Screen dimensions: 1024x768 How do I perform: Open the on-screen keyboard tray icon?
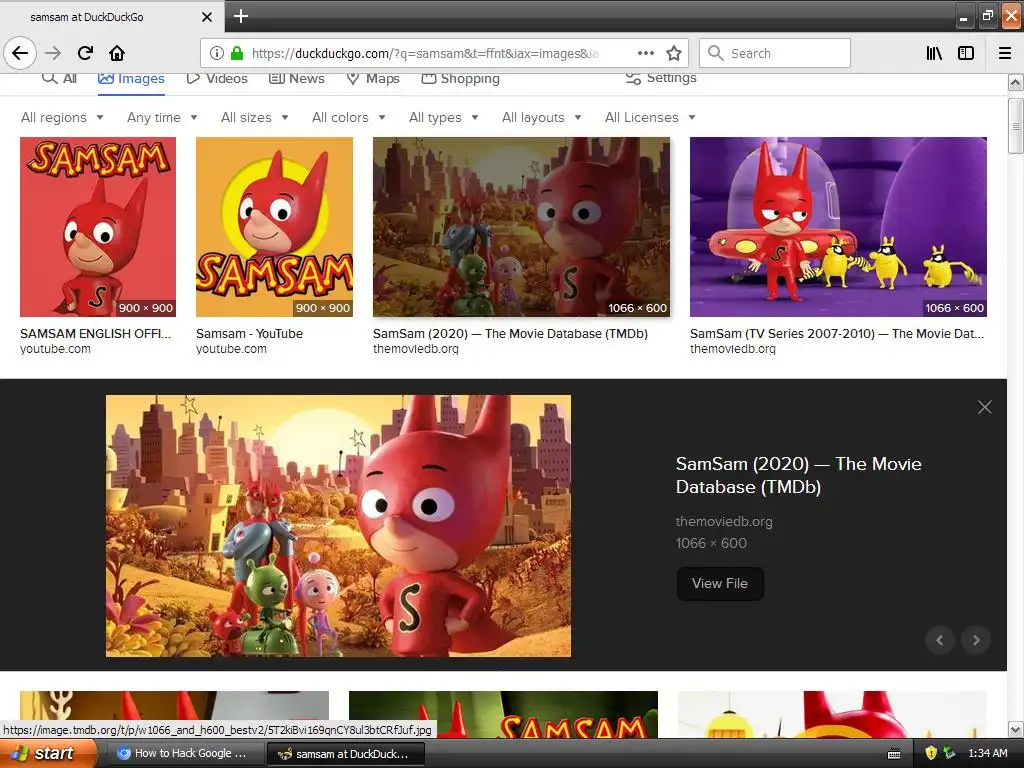click(x=894, y=754)
